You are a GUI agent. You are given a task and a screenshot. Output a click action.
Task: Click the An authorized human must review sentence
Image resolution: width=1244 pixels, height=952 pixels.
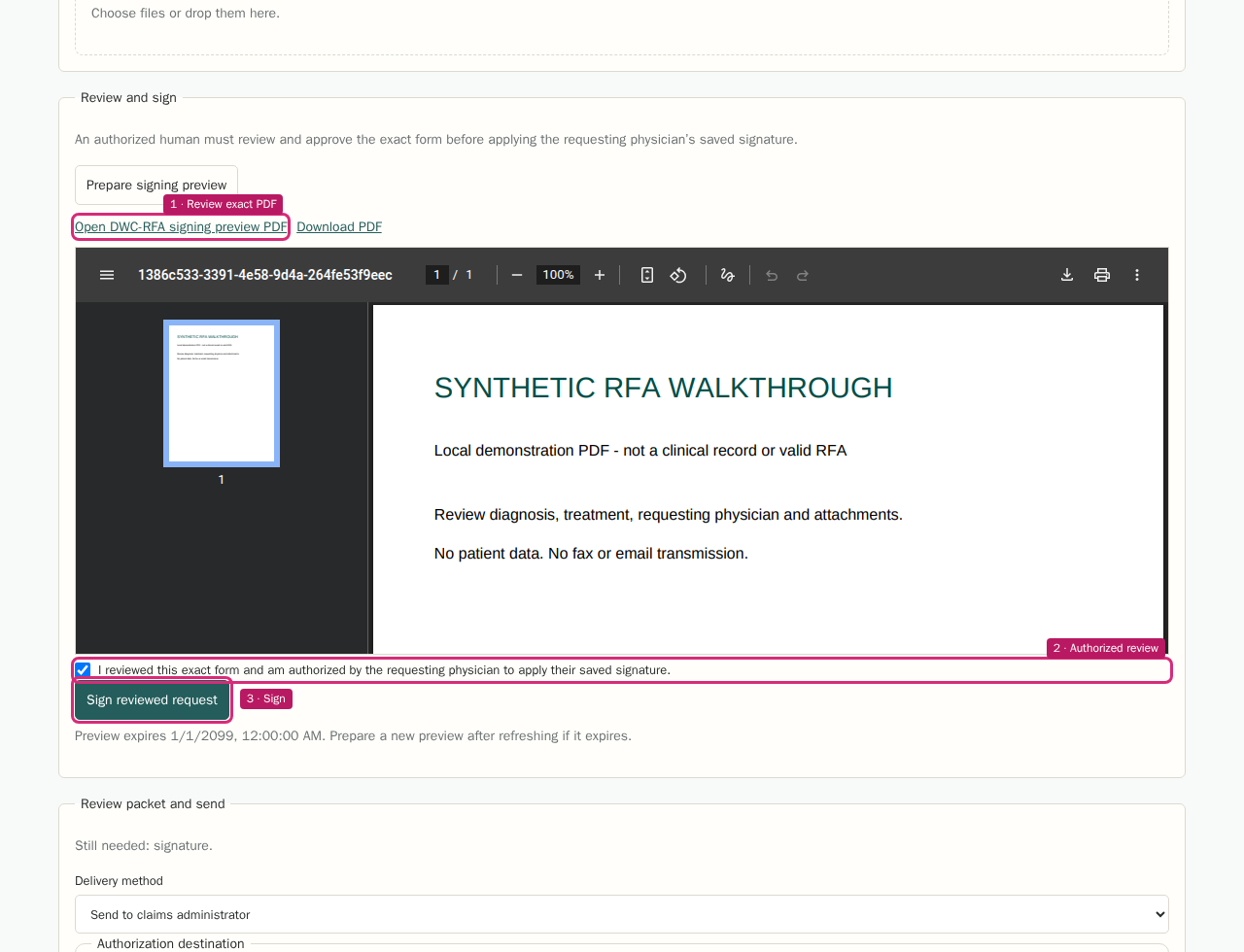point(436,139)
